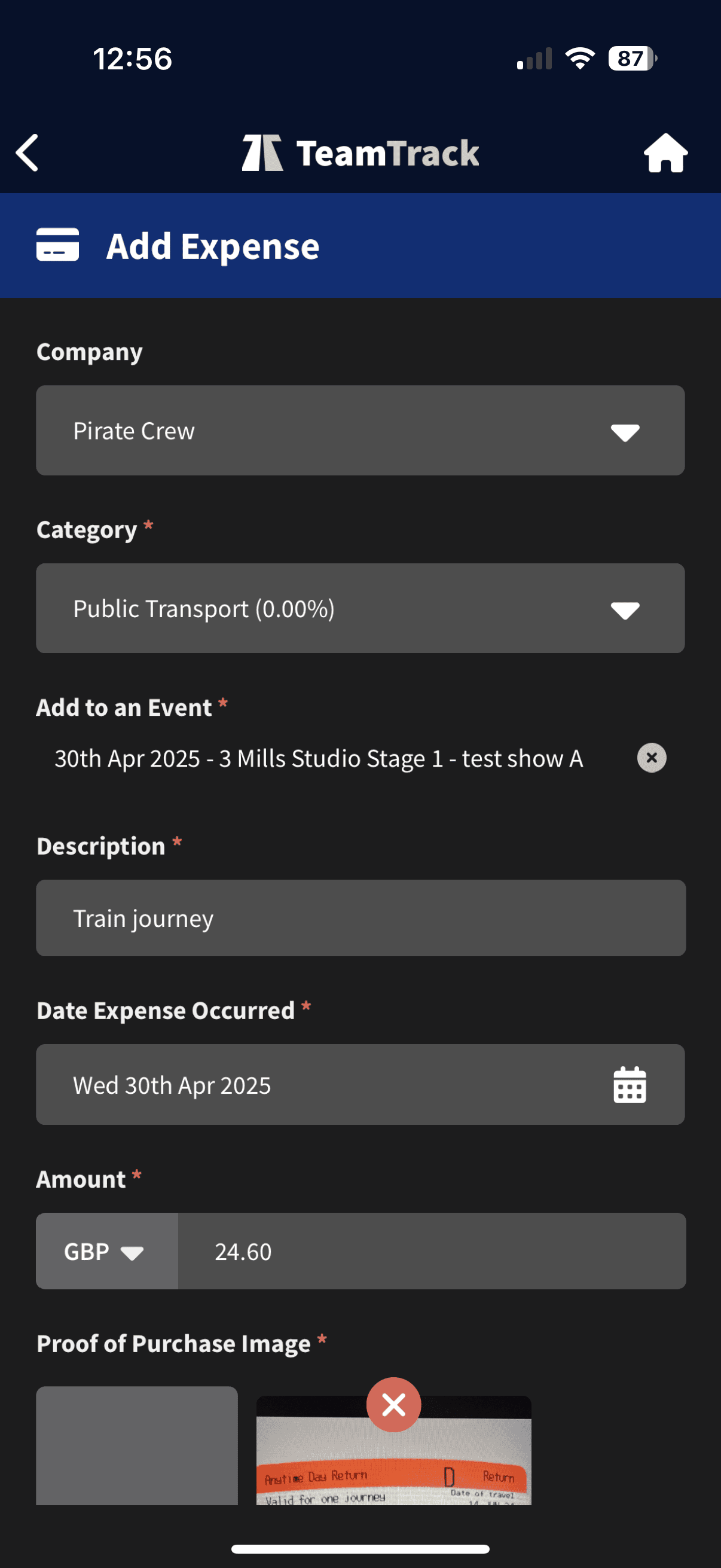This screenshot has width=721, height=1568.
Task: Go to home via house icon
Action: tap(665, 152)
